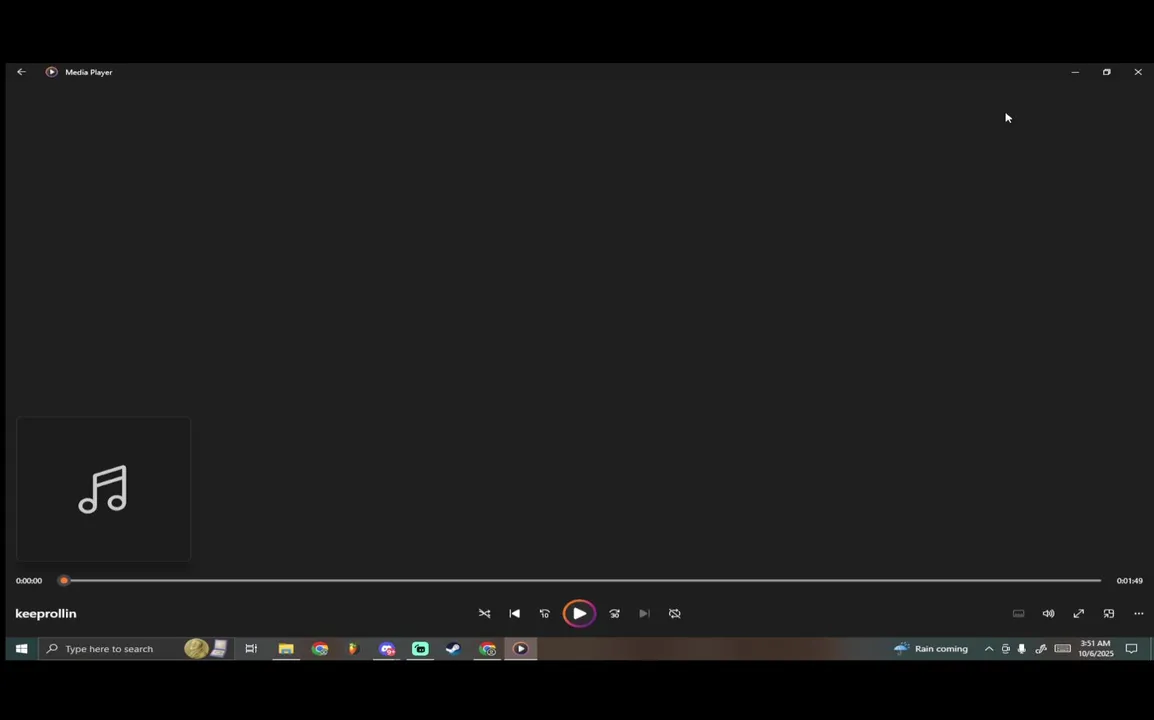Viewport: 1154px width, 720px height.
Task: Close the Media Player window
Action: pos(1138,72)
